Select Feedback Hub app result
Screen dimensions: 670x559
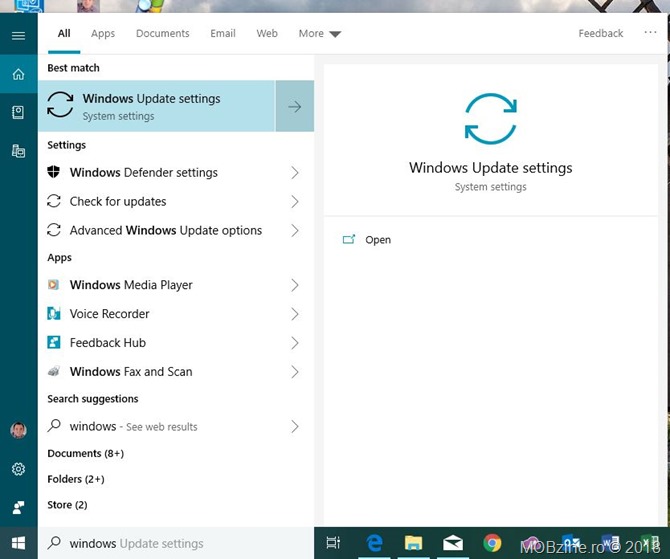point(176,343)
